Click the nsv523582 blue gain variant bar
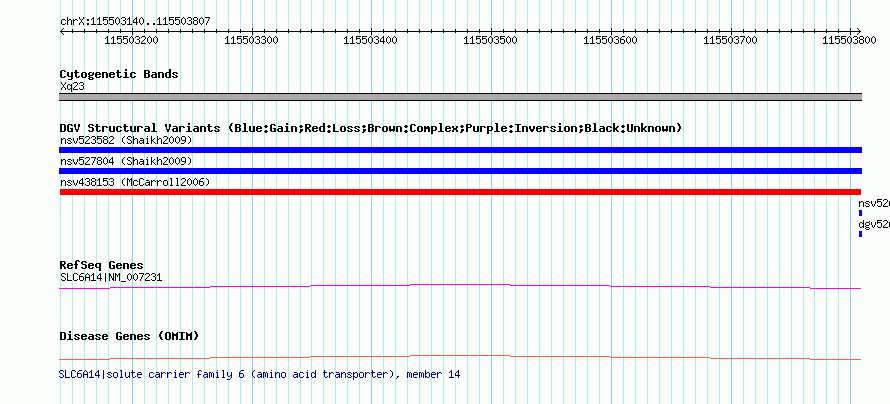This screenshot has width=890, height=404. tap(460, 150)
